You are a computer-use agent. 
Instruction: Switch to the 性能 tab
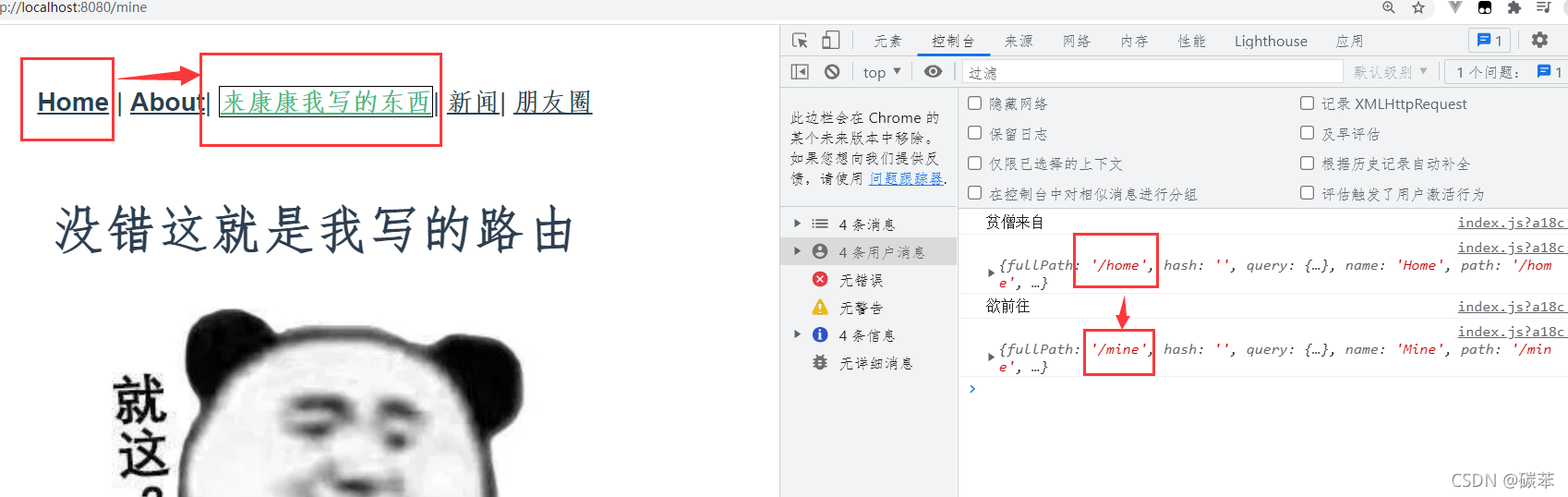(1192, 41)
